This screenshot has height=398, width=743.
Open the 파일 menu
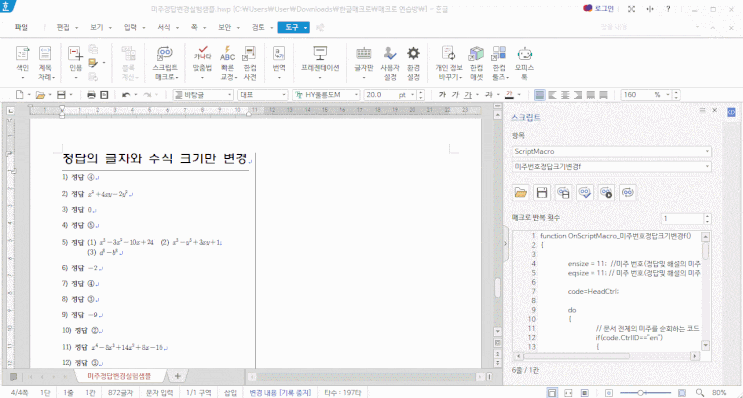21,27
